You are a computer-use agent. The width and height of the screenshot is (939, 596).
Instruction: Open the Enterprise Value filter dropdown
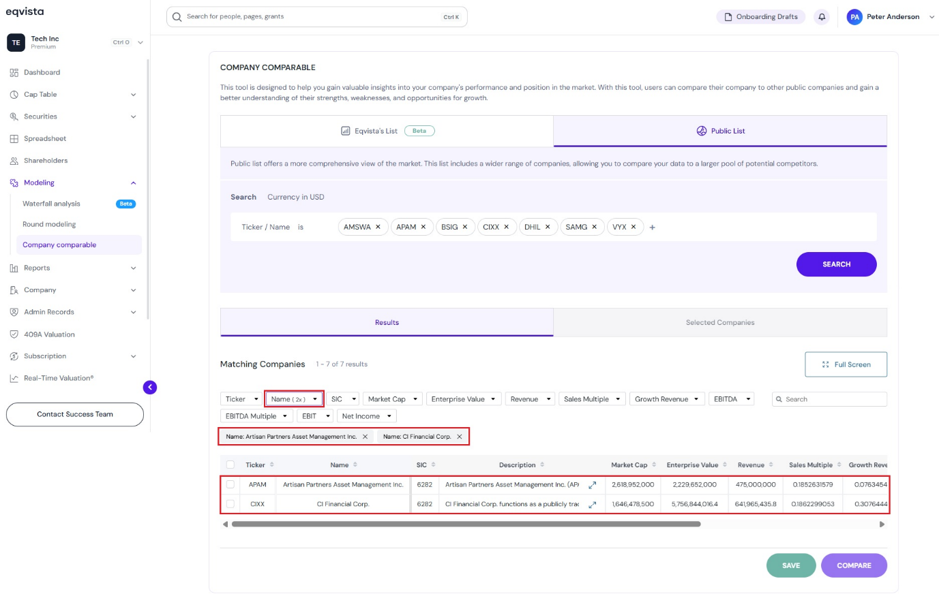(x=463, y=399)
